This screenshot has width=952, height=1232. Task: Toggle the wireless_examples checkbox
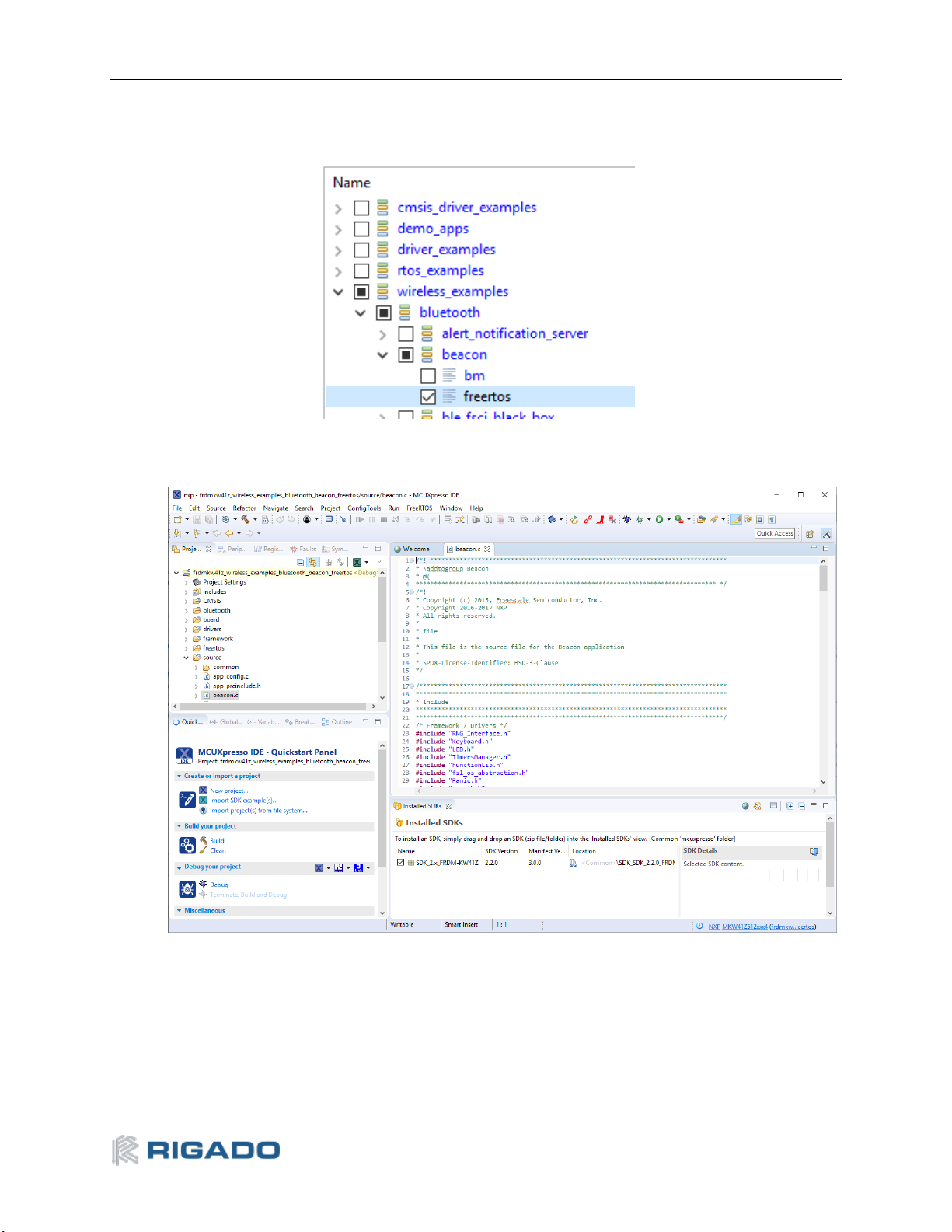[361, 292]
